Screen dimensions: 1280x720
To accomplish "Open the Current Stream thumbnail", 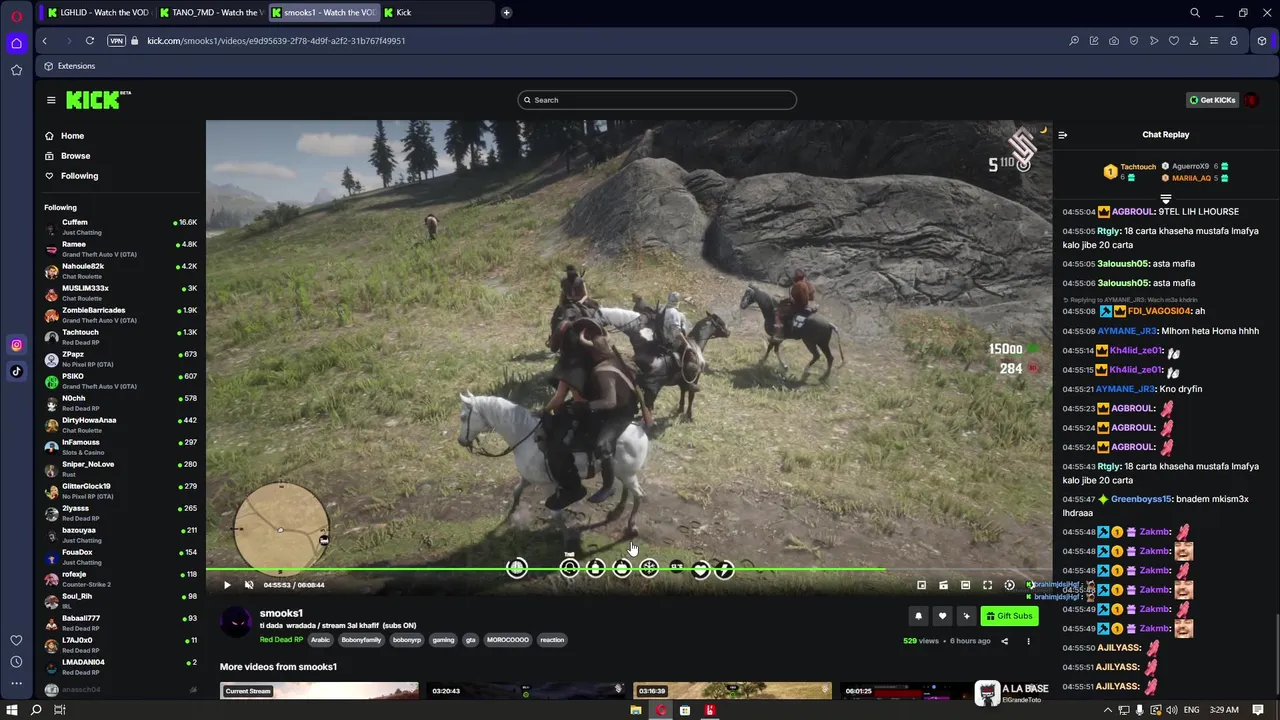I will (x=319, y=691).
